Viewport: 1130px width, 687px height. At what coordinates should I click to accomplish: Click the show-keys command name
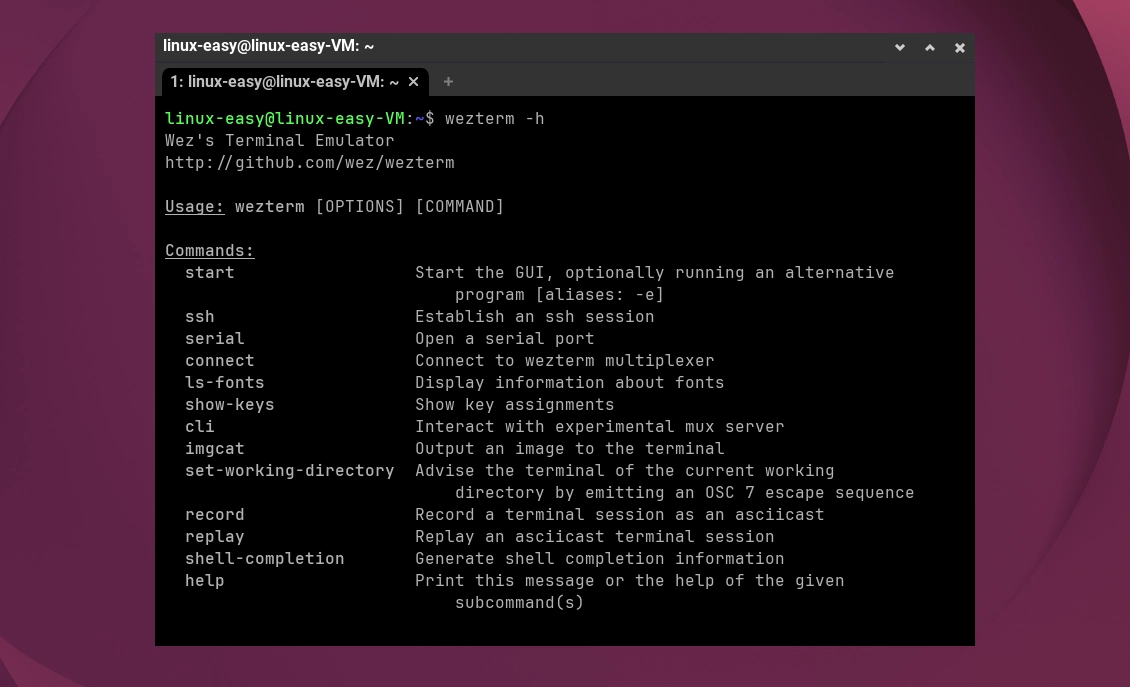tap(230, 404)
